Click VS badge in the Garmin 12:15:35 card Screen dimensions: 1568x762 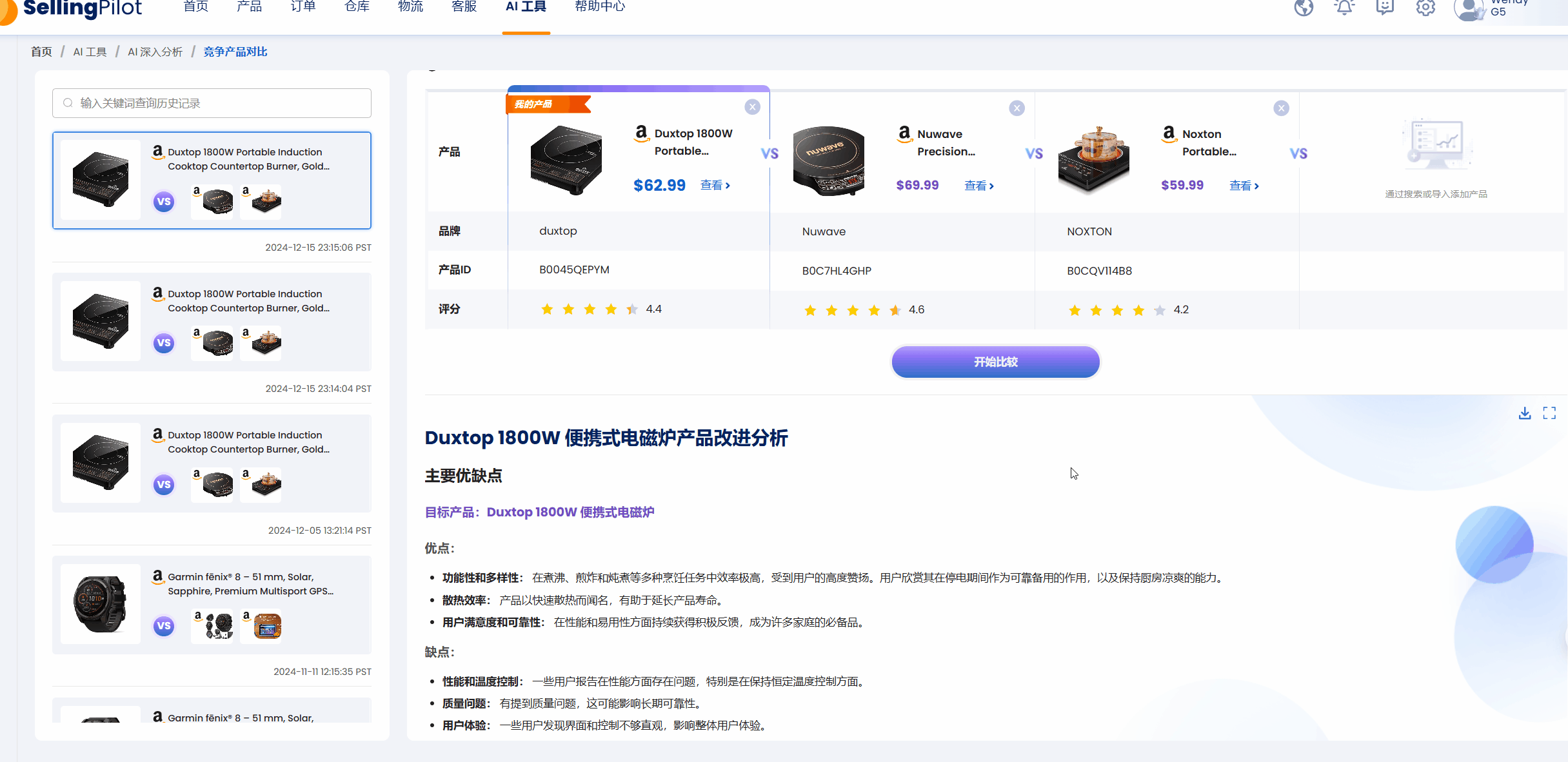164,626
